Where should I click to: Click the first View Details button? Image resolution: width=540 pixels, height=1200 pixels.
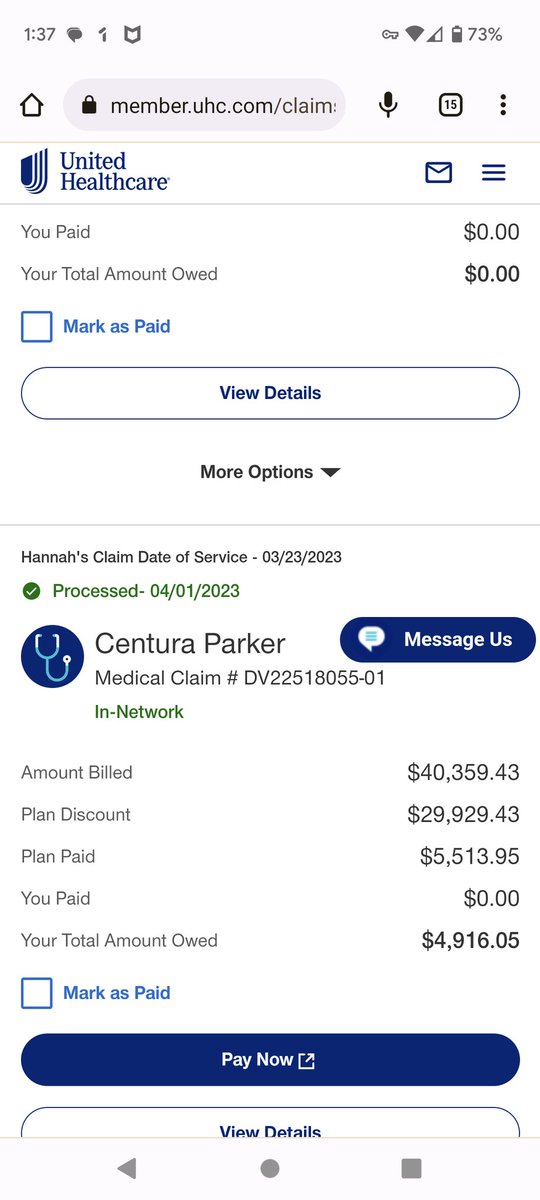pyautogui.click(x=270, y=393)
